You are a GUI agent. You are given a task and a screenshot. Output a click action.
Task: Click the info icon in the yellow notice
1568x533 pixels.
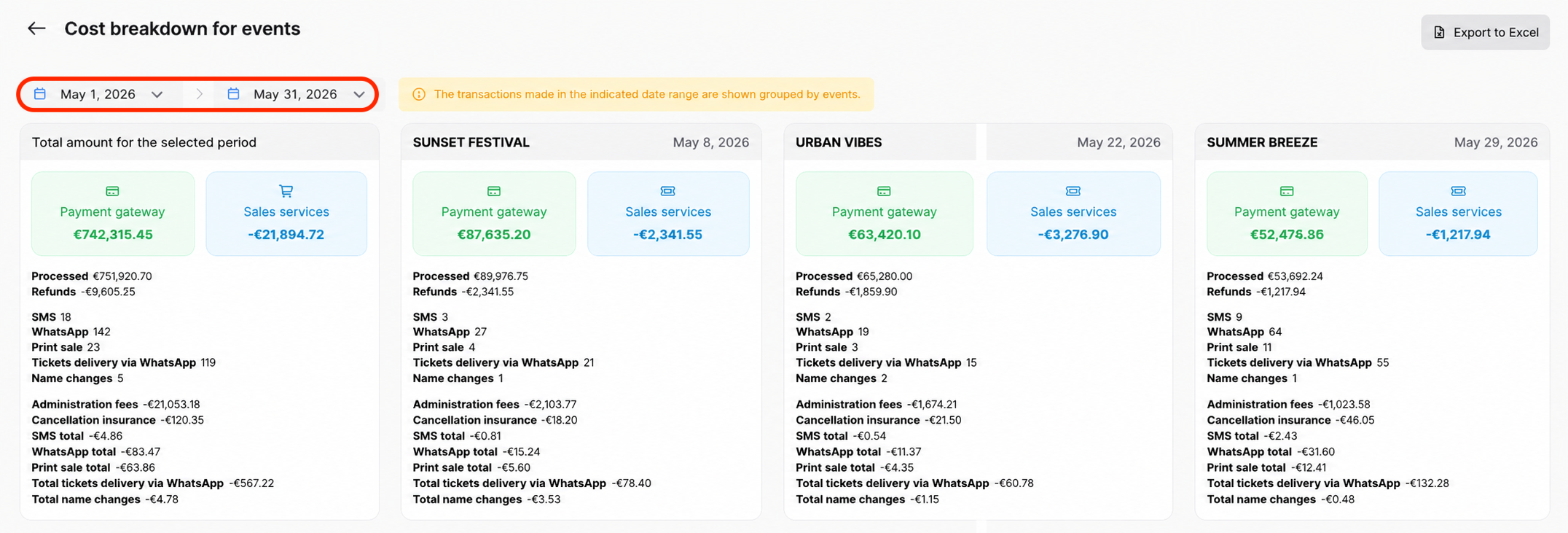pos(419,94)
